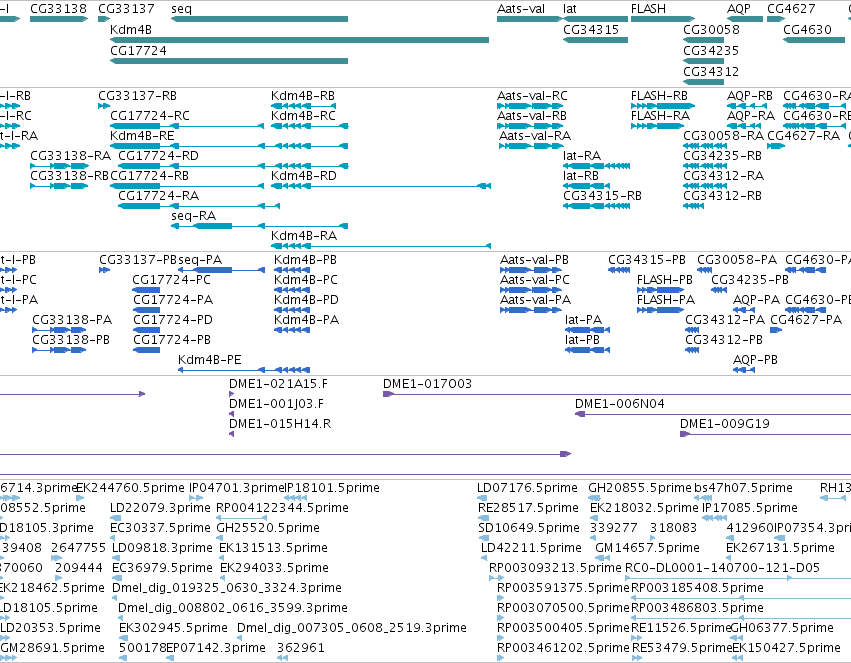The image size is (851, 663).
Task: Select protein CG4627-PA
Action: tap(806, 320)
